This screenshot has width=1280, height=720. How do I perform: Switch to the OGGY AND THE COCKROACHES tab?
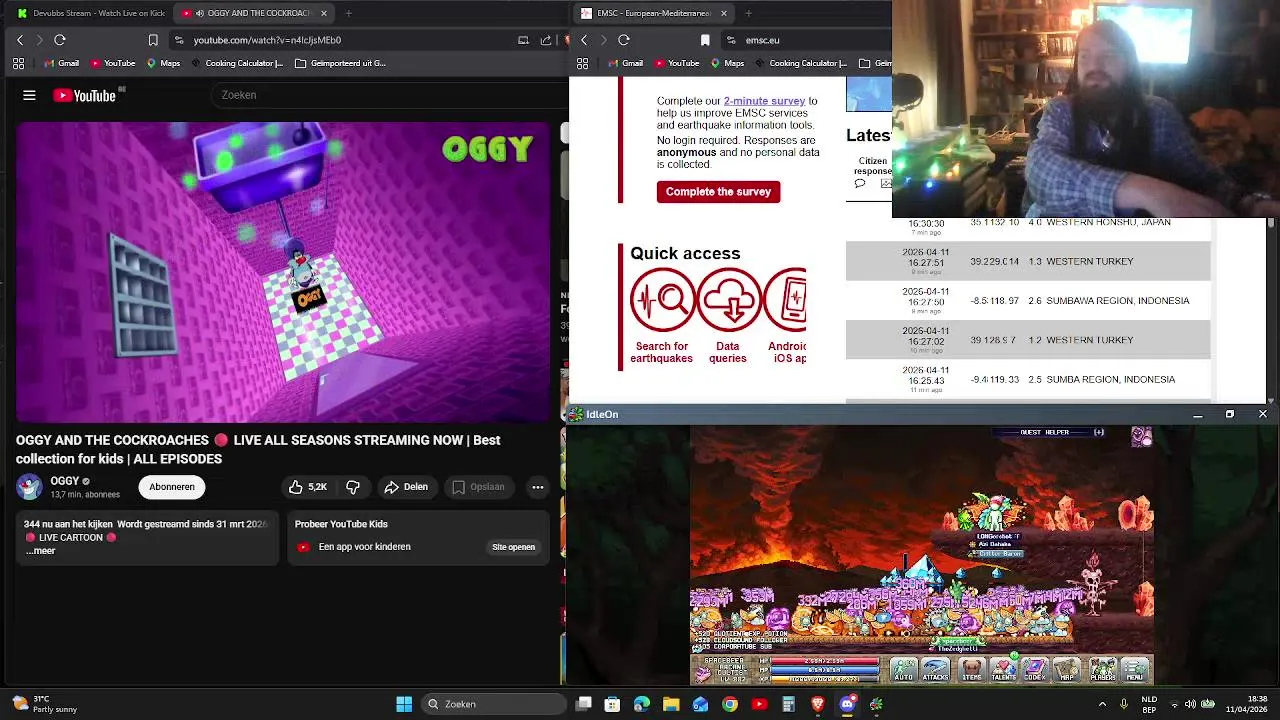(x=254, y=13)
